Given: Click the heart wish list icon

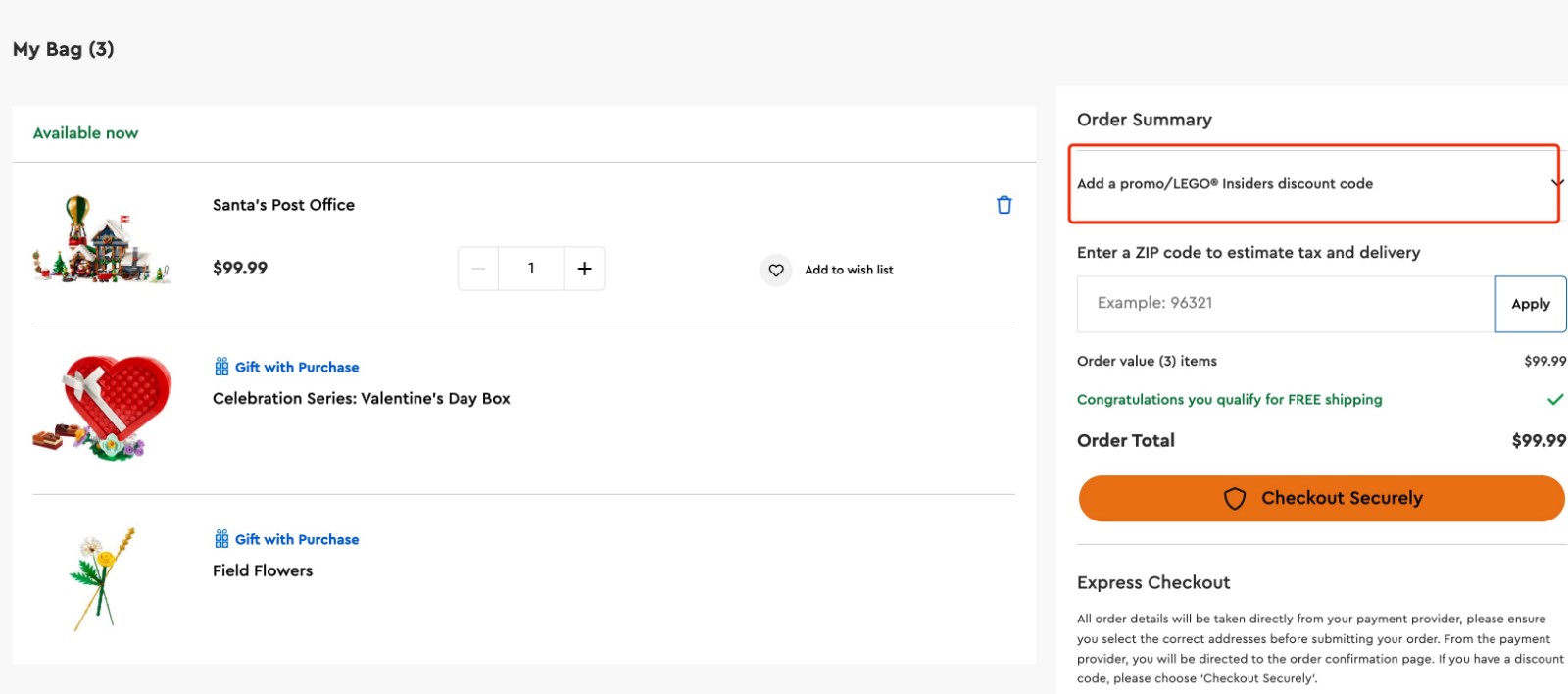Looking at the screenshot, I should [776, 270].
